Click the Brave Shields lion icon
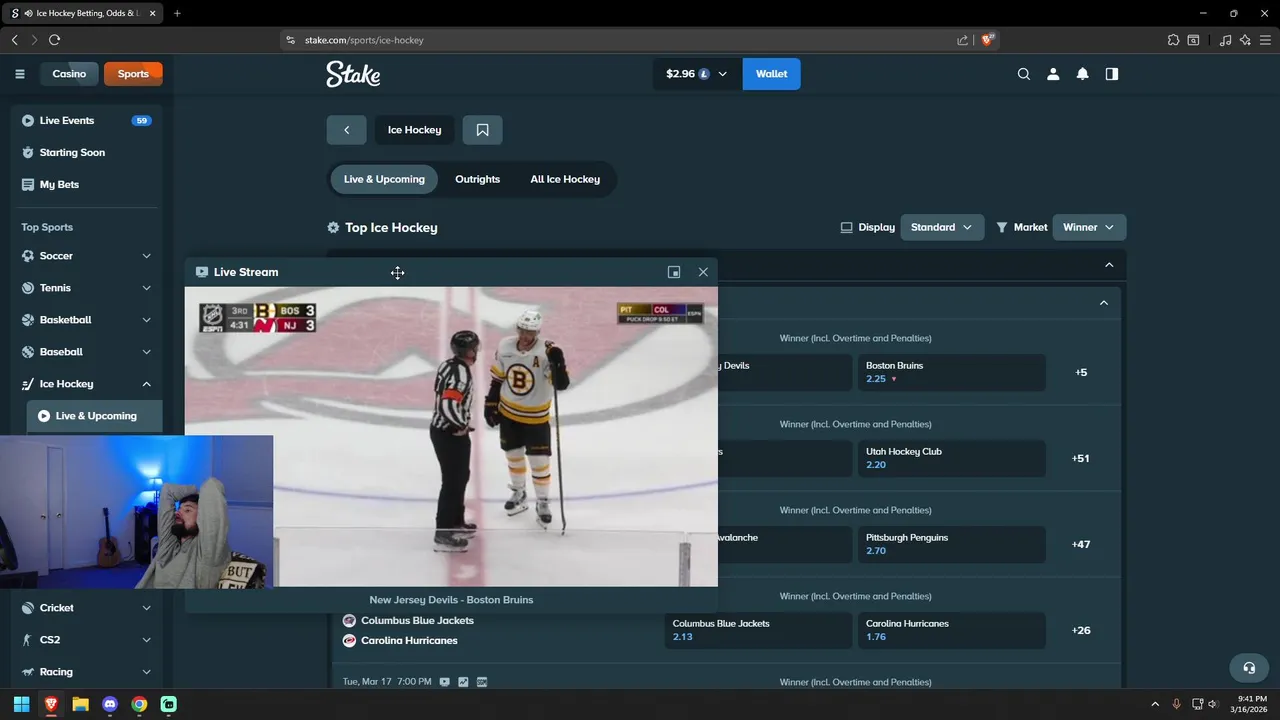Viewport: 1280px width, 720px height. [x=987, y=40]
